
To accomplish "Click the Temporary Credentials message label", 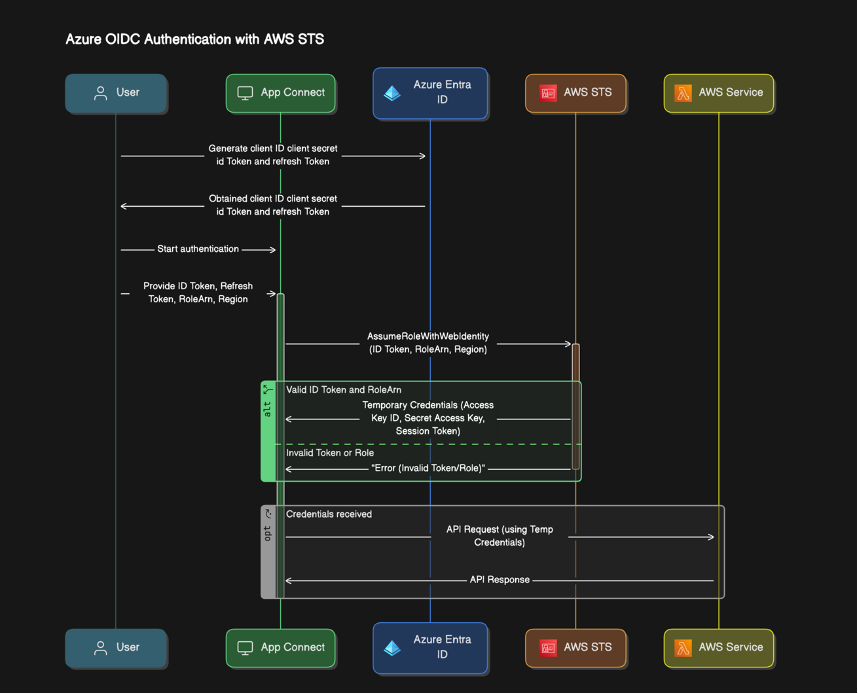I will point(428,418).
